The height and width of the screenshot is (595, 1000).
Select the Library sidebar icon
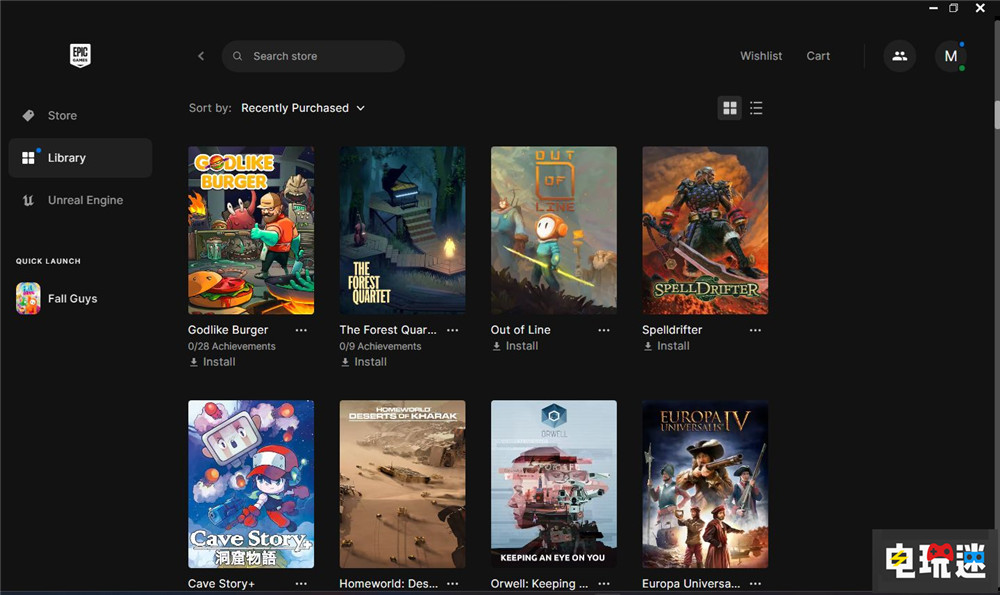coord(30,157)
